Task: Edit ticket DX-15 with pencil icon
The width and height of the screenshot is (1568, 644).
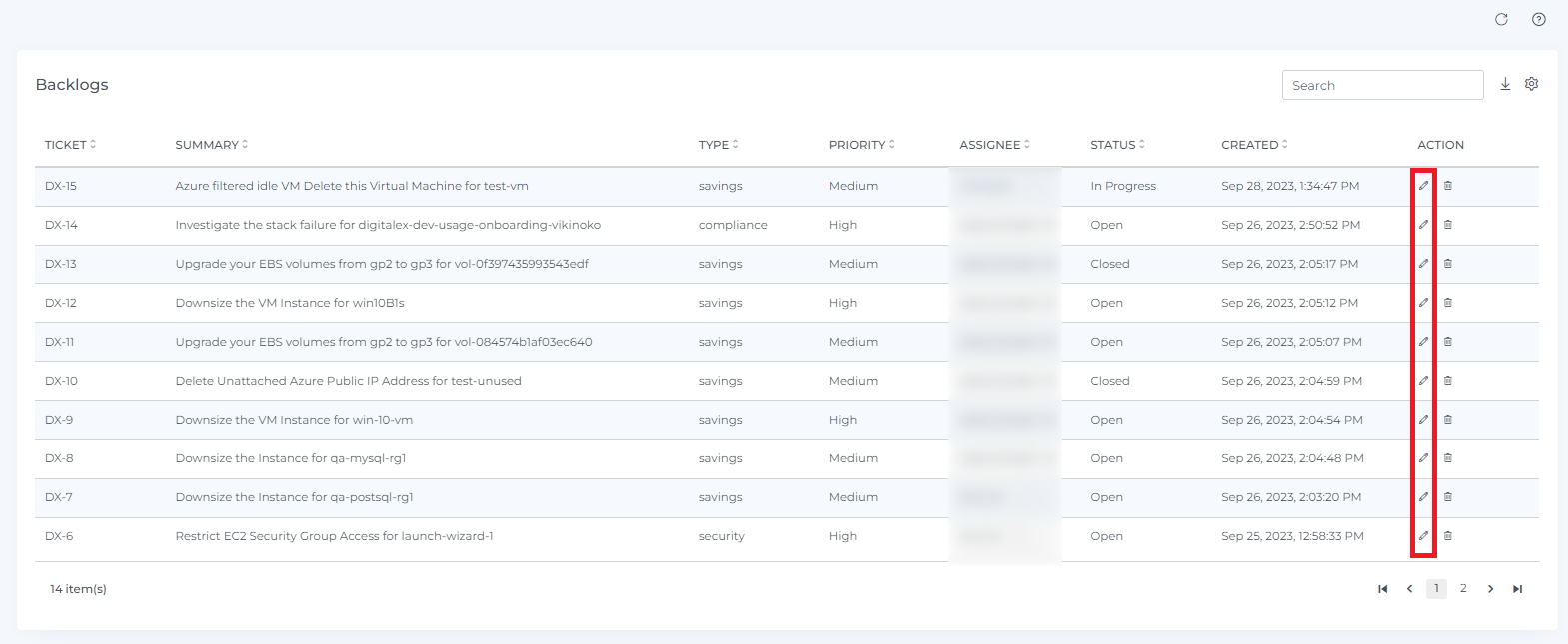Action: tap(1423, 186)
